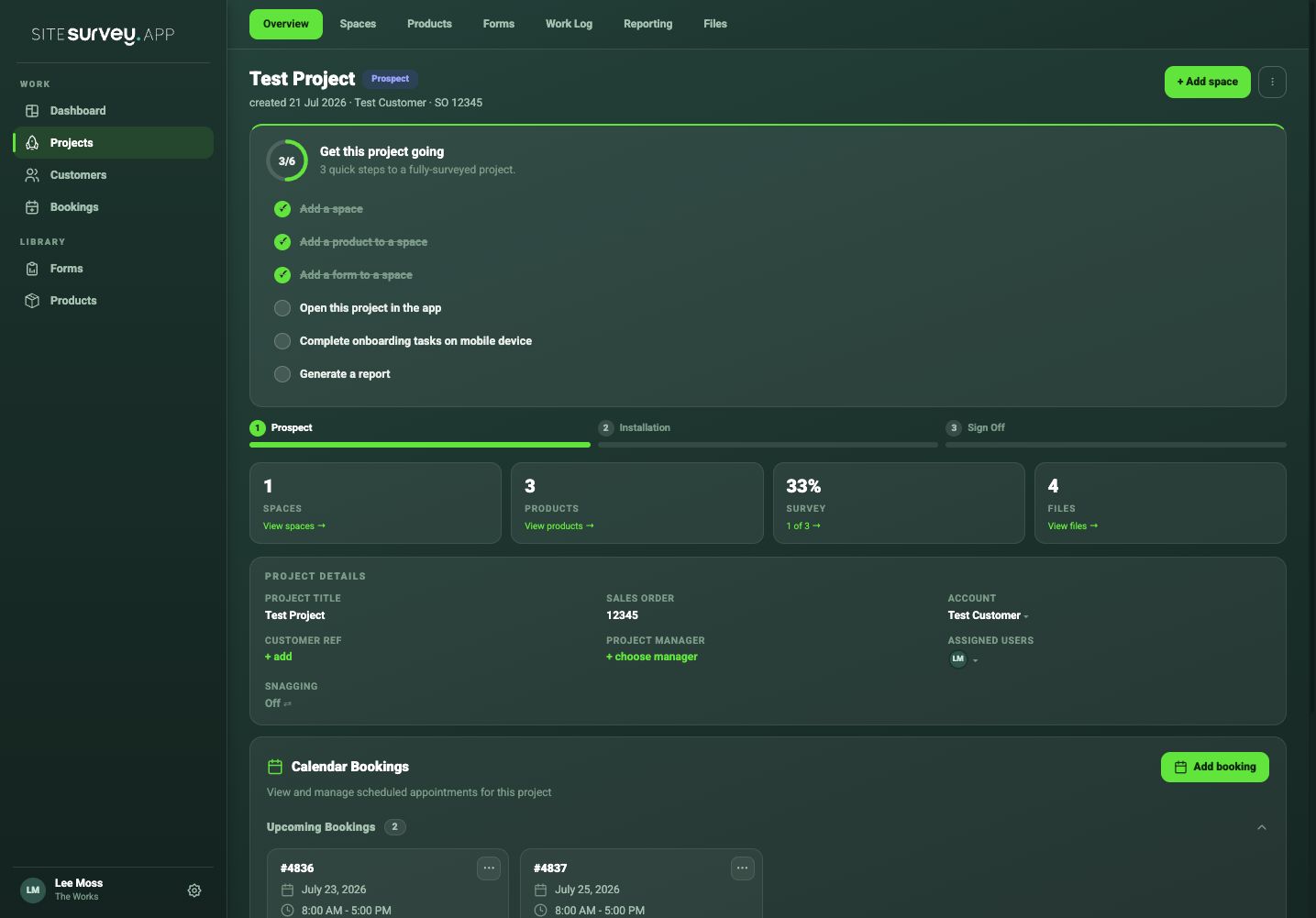
Task: Collapse the Upcoming Bookings section chevron
Action: (x=1262, y=827)
